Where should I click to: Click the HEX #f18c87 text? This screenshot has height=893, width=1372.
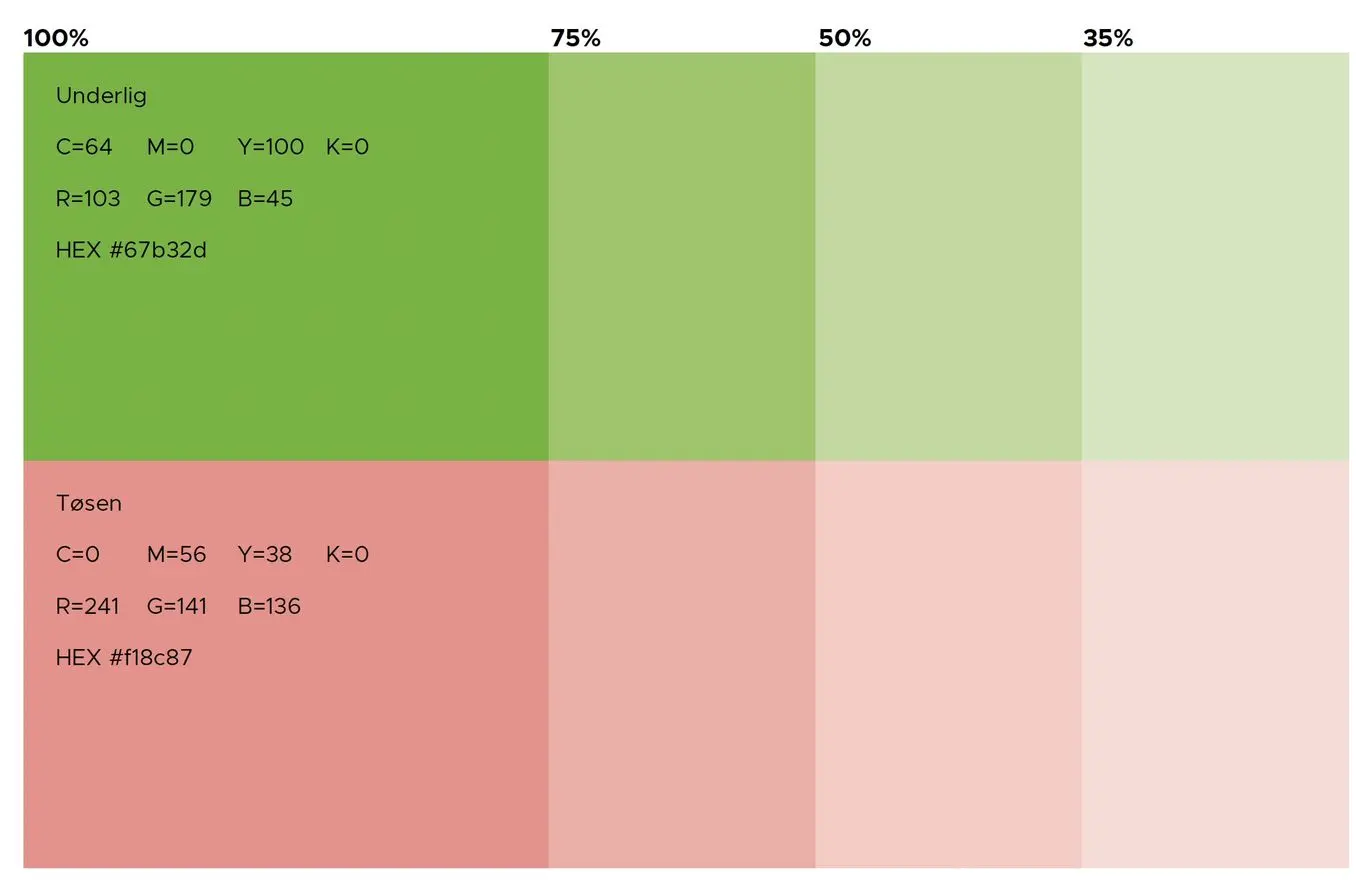[x=124, y=658]
